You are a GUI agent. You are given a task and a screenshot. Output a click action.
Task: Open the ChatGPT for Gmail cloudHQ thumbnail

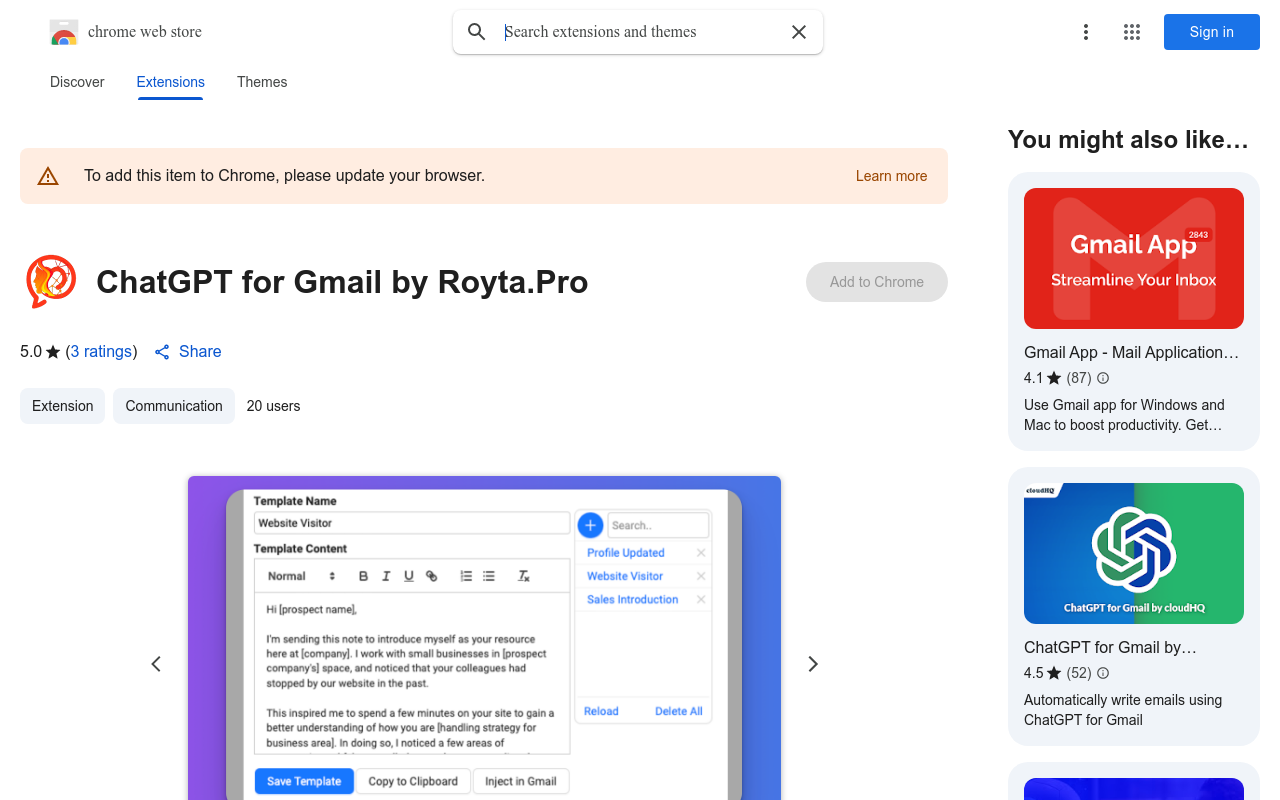coord(1134,554)
